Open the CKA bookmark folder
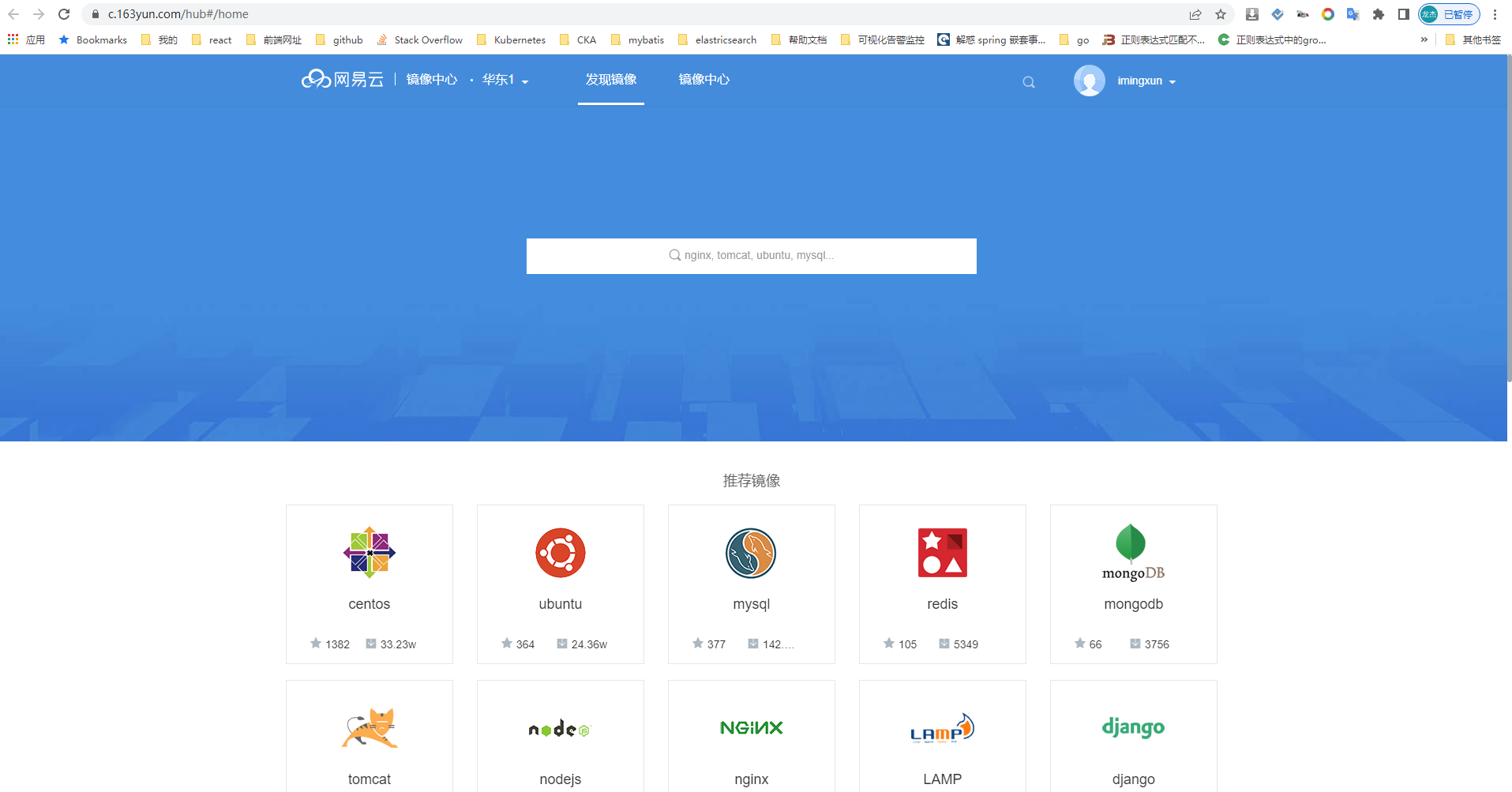The height and width of the screenshot is (792, 1512). 578,39
